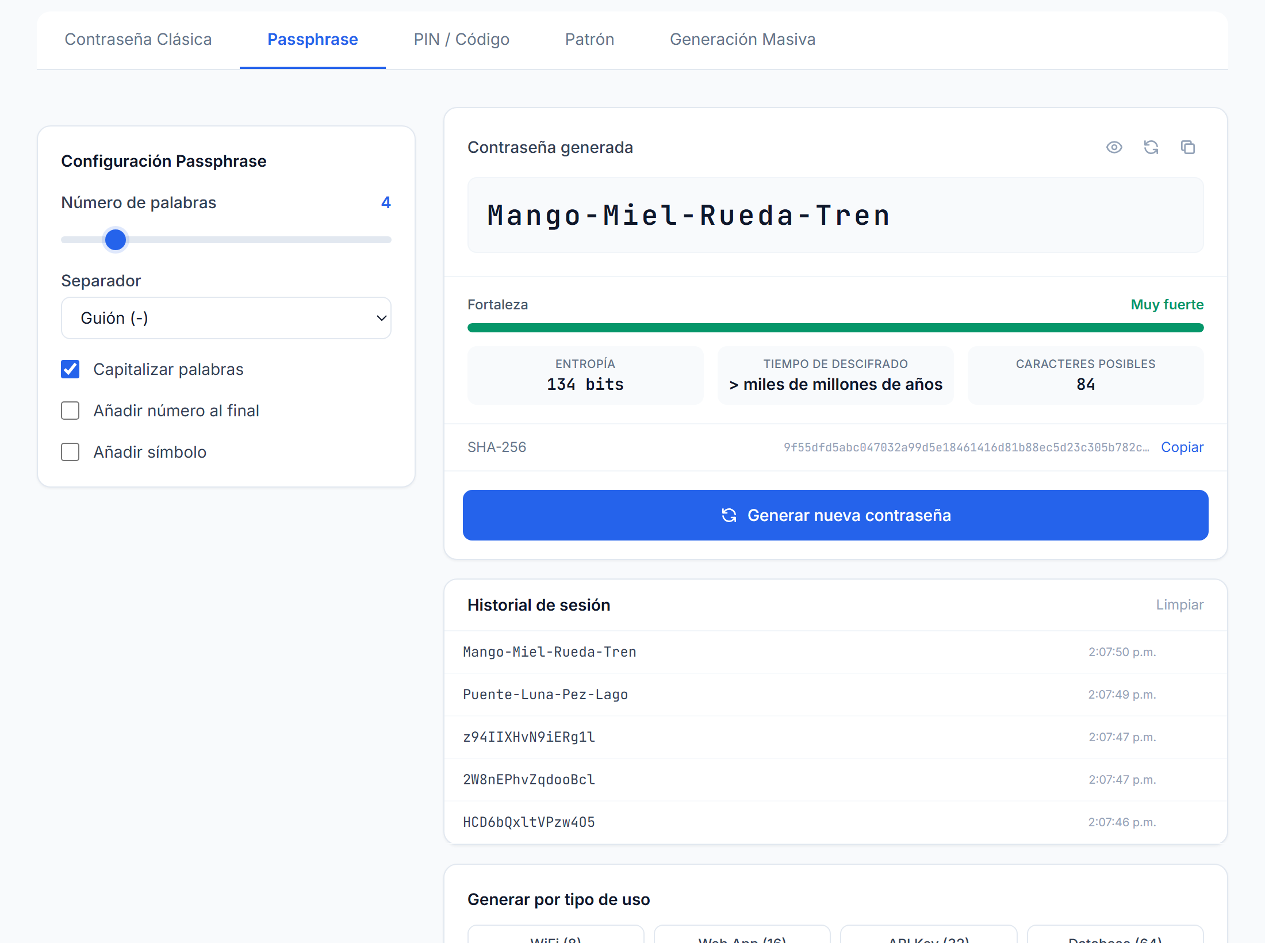Click the Número de palabras slider handle
The height and width of the screenshot is (943, 1288).
[116, 240]
